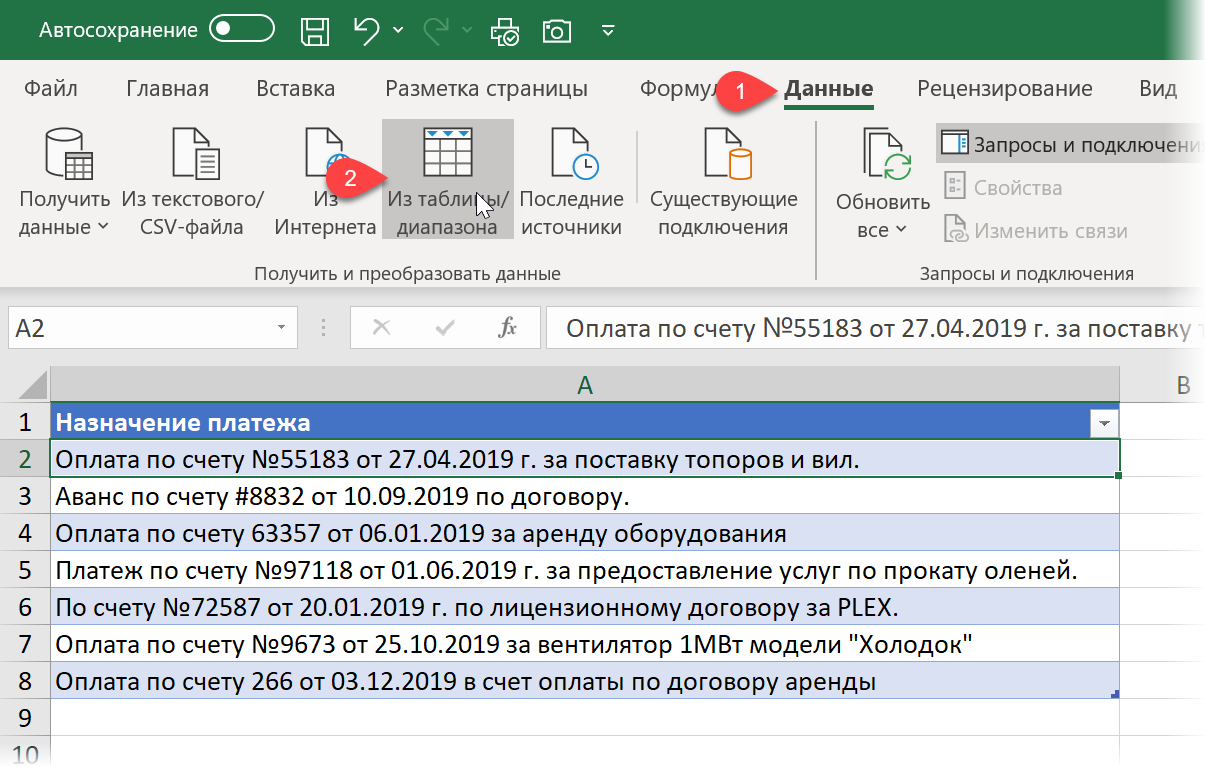This screenshot has width=1206, height=767.
Task: Click Из Интернета
Action: [x=325, y=181]
